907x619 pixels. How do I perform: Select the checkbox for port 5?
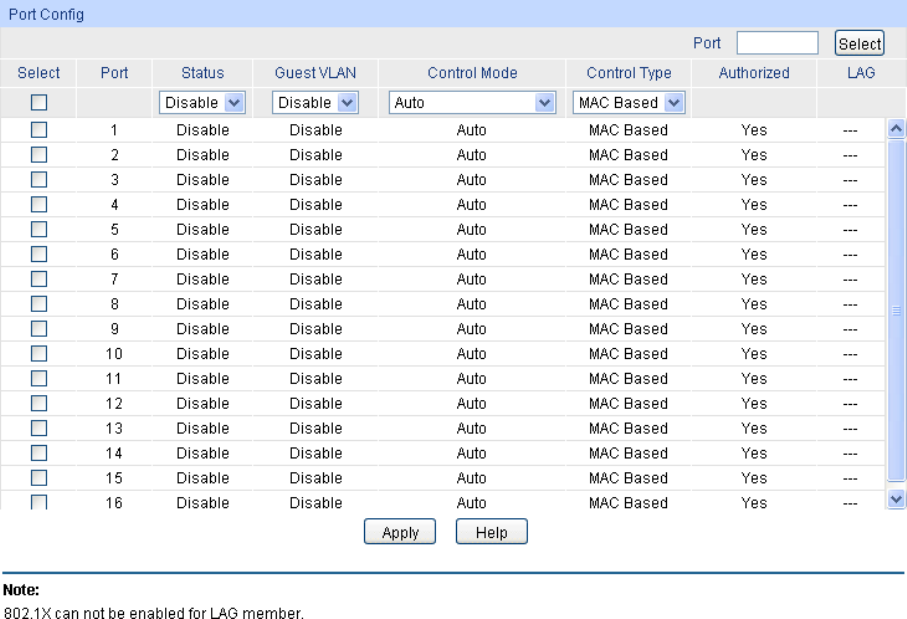pyautogui.click(x=39, y=229)
